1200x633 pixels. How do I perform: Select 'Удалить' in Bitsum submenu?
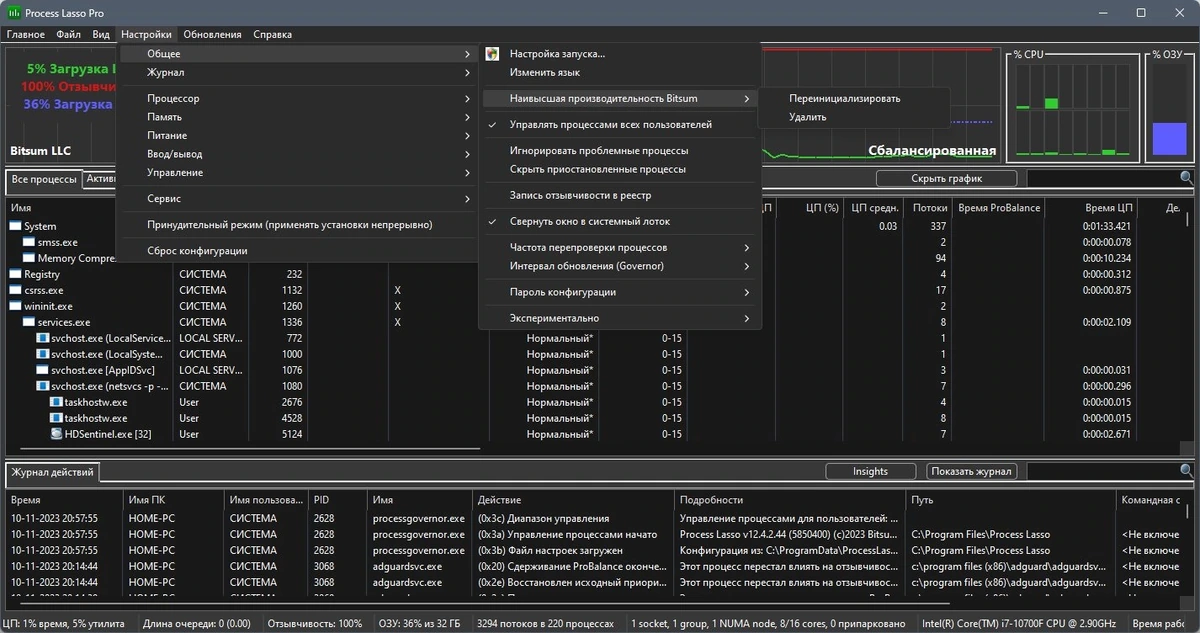pos(853,117)
